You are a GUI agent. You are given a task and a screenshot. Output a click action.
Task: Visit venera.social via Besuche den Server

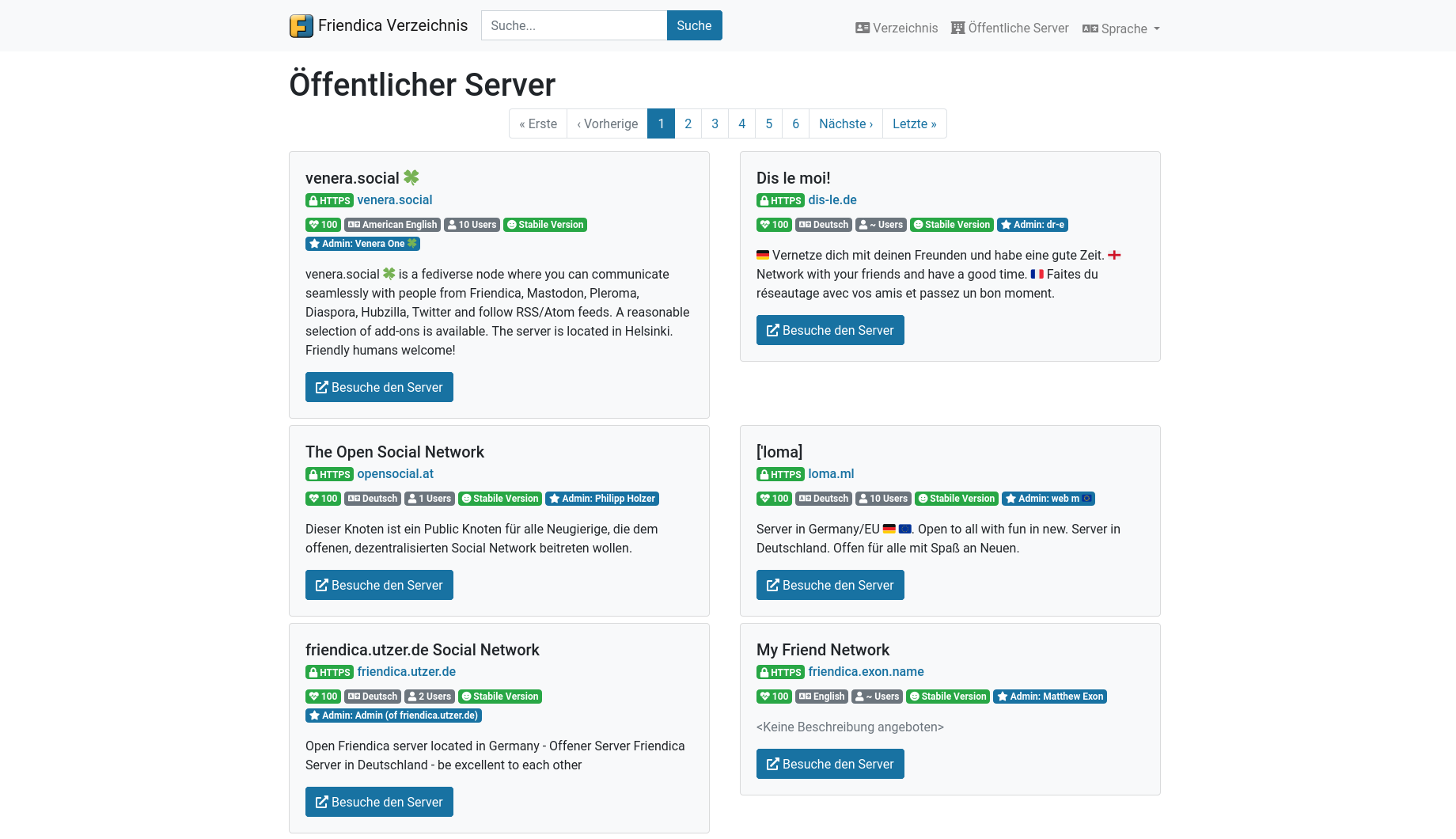[x=379, y=387]
